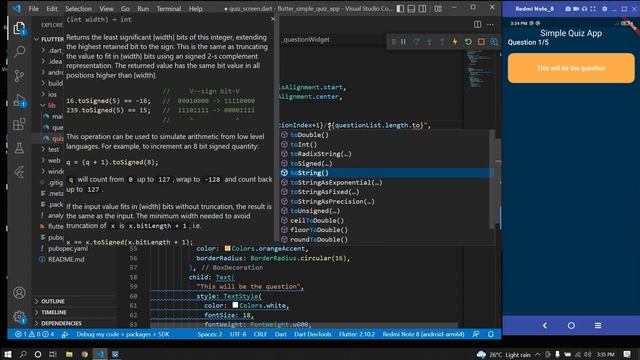This screenshot has width=640, height=360.
Task: Expand the test folder
Action: [51, 149]
